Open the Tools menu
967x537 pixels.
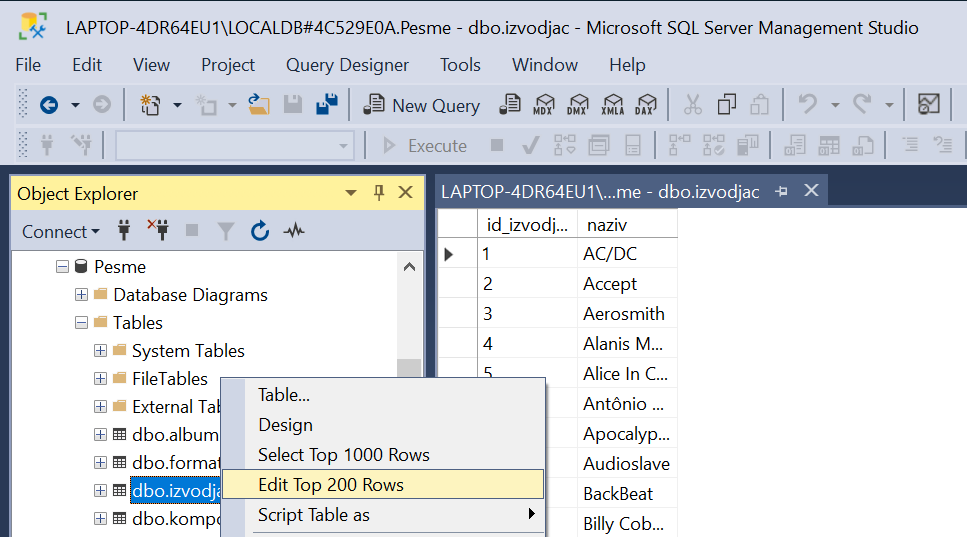[460, 65]
